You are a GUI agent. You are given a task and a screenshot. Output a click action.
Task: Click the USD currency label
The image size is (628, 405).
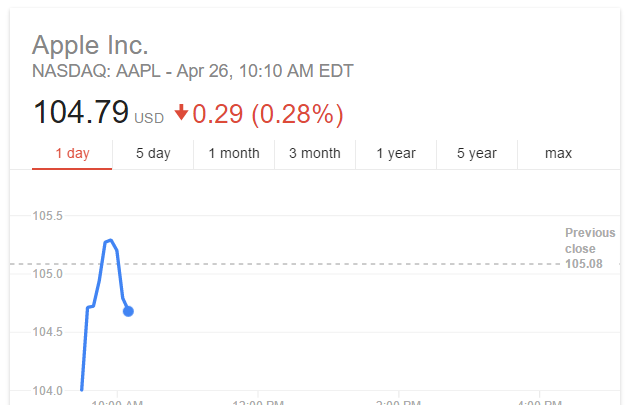(149, 119)
